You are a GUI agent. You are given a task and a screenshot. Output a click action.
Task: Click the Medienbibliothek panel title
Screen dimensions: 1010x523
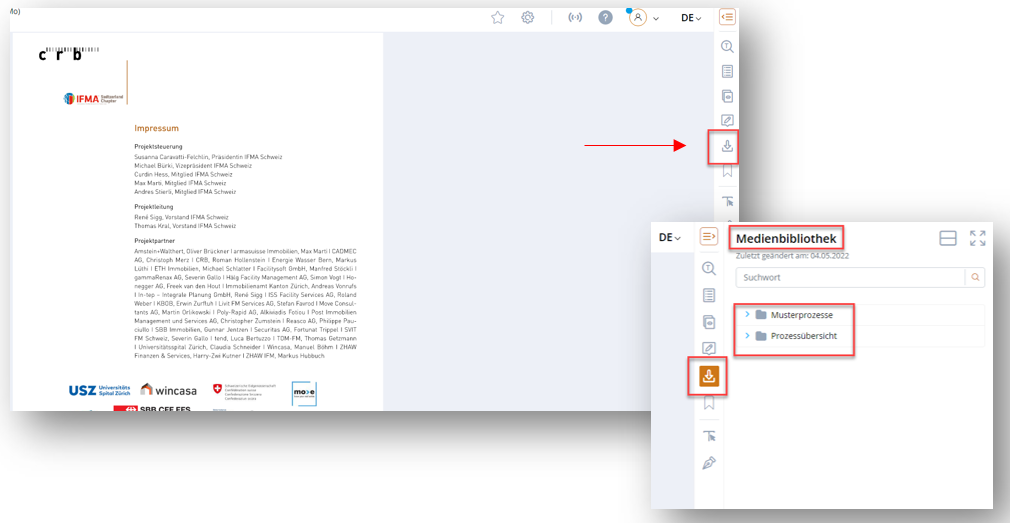(786, 239)
